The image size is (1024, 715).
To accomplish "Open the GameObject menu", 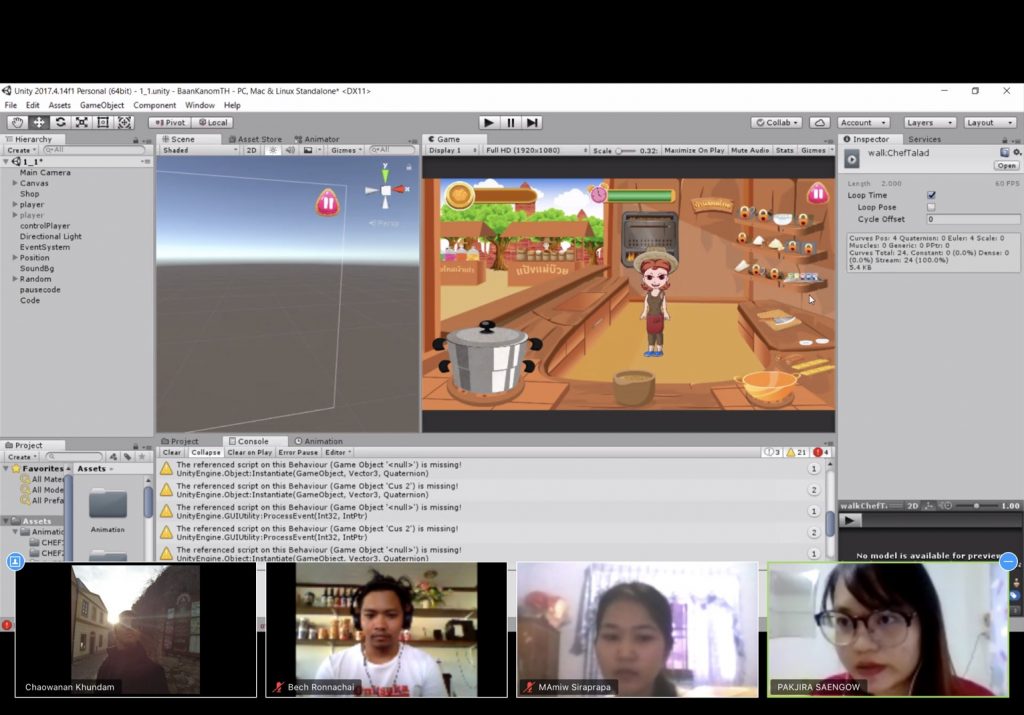I will click(x=102, y=105).
